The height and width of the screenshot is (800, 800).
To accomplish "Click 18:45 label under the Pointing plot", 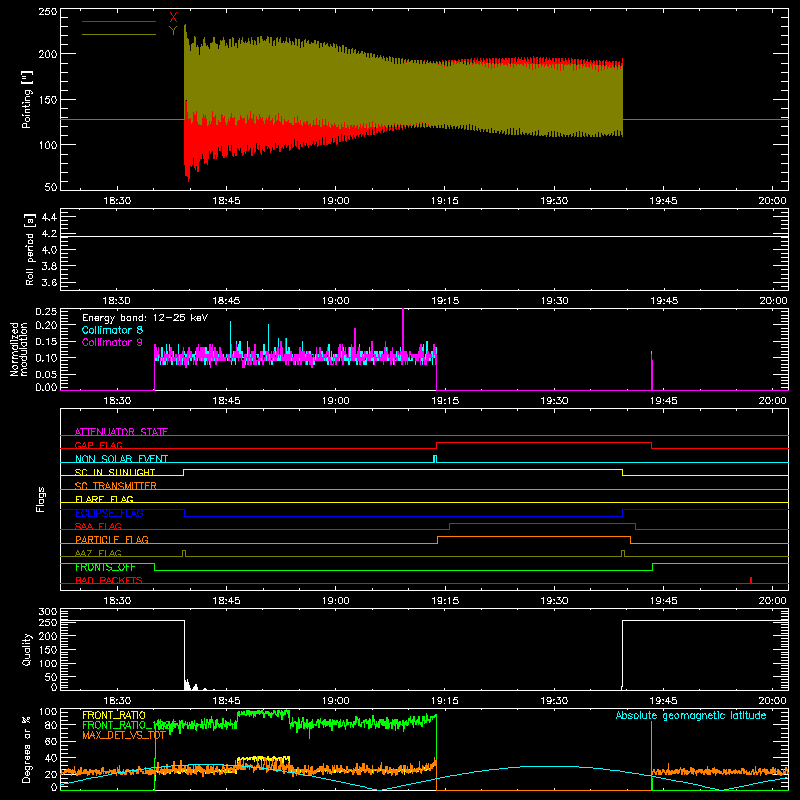I will (226, 201).
